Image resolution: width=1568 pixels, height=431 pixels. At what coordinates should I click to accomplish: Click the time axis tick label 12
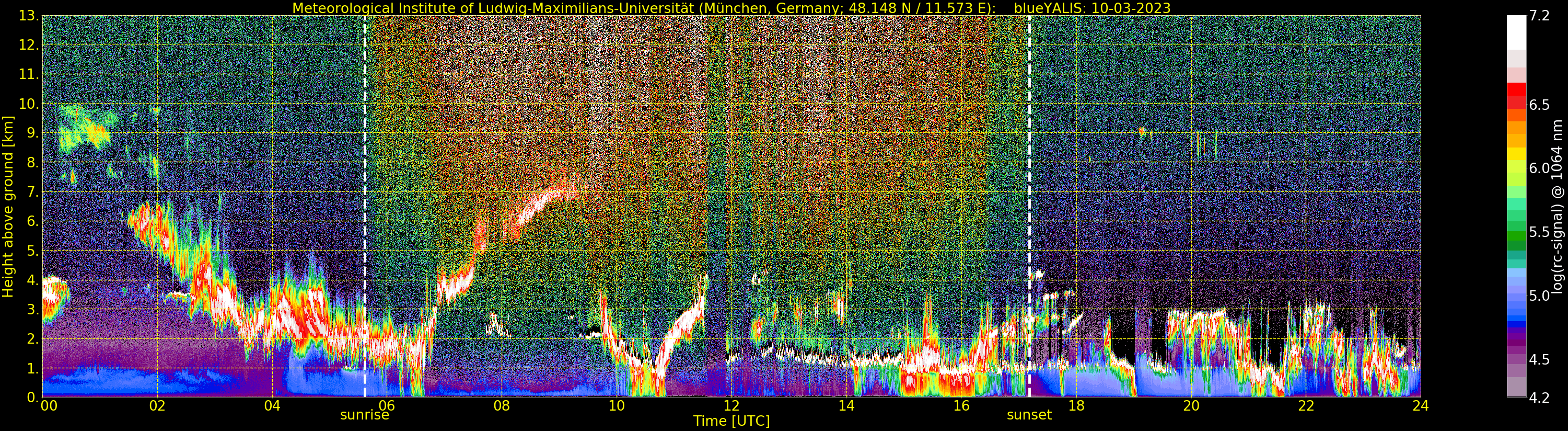click(x=731, y=406)
